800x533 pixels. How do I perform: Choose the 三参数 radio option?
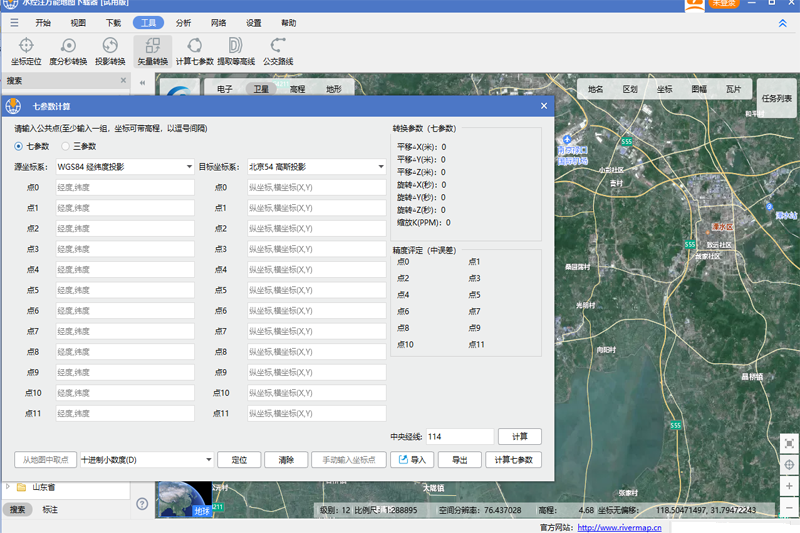67,146
